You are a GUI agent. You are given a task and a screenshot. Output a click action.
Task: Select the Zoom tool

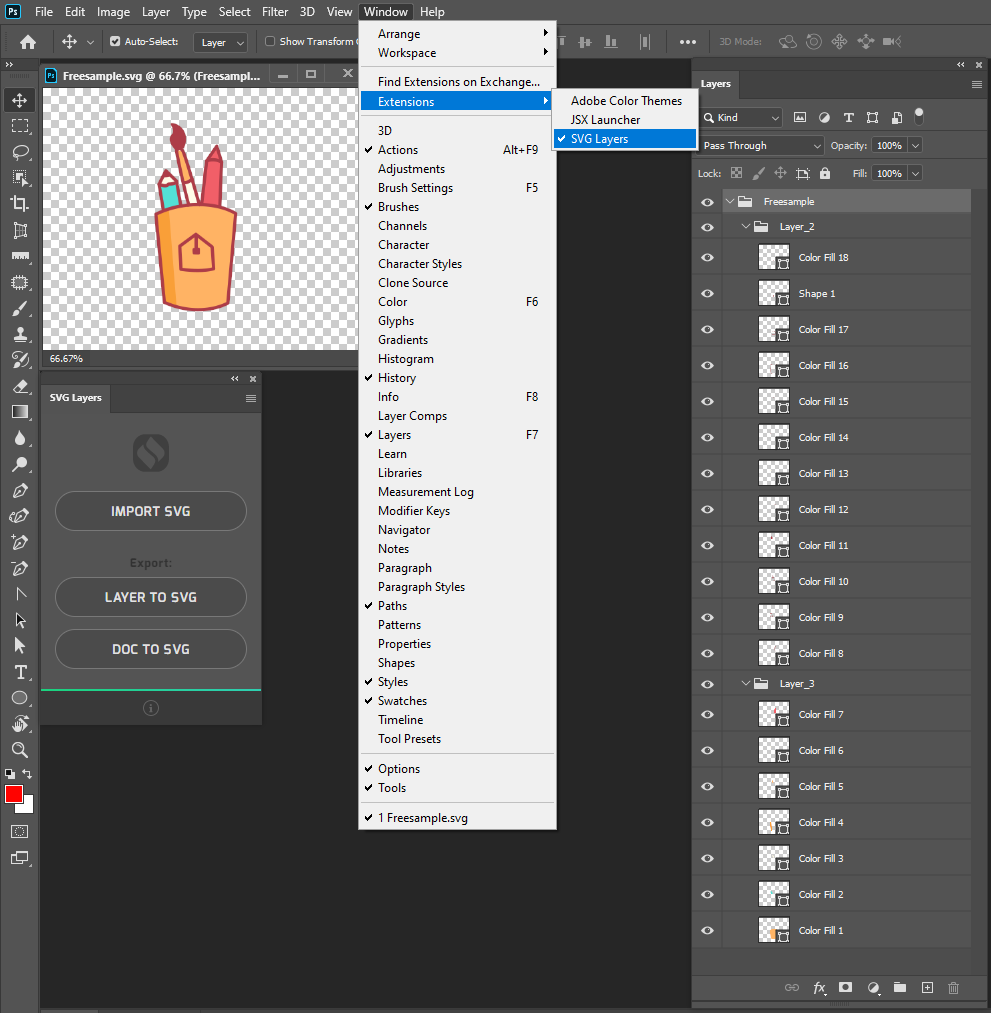click(20, 750)
